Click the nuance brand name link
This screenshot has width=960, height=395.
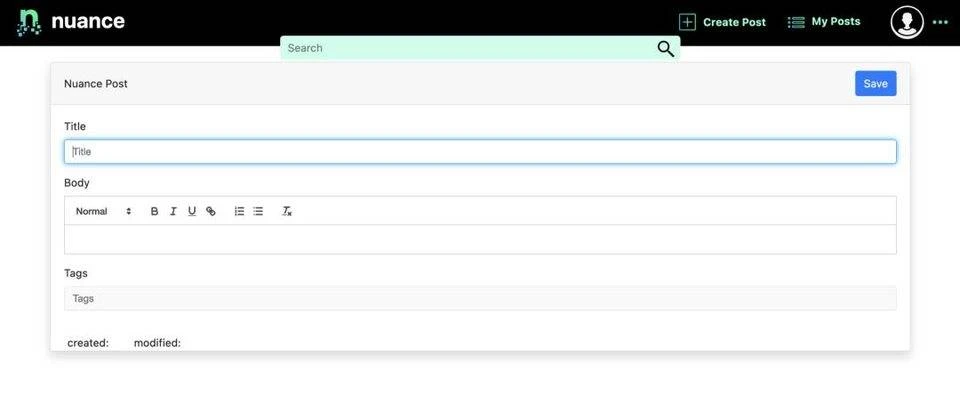(x=88, y=21)
